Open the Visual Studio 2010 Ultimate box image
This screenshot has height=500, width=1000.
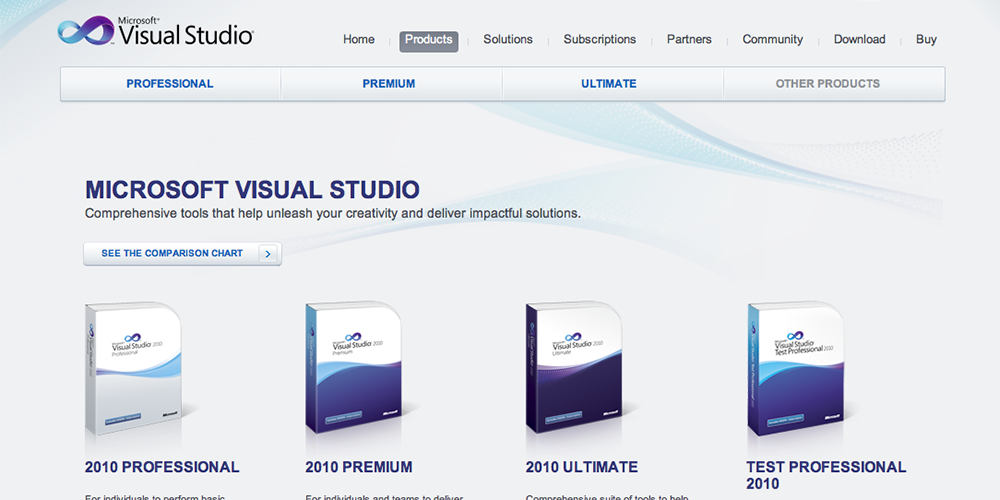(577, 367)
